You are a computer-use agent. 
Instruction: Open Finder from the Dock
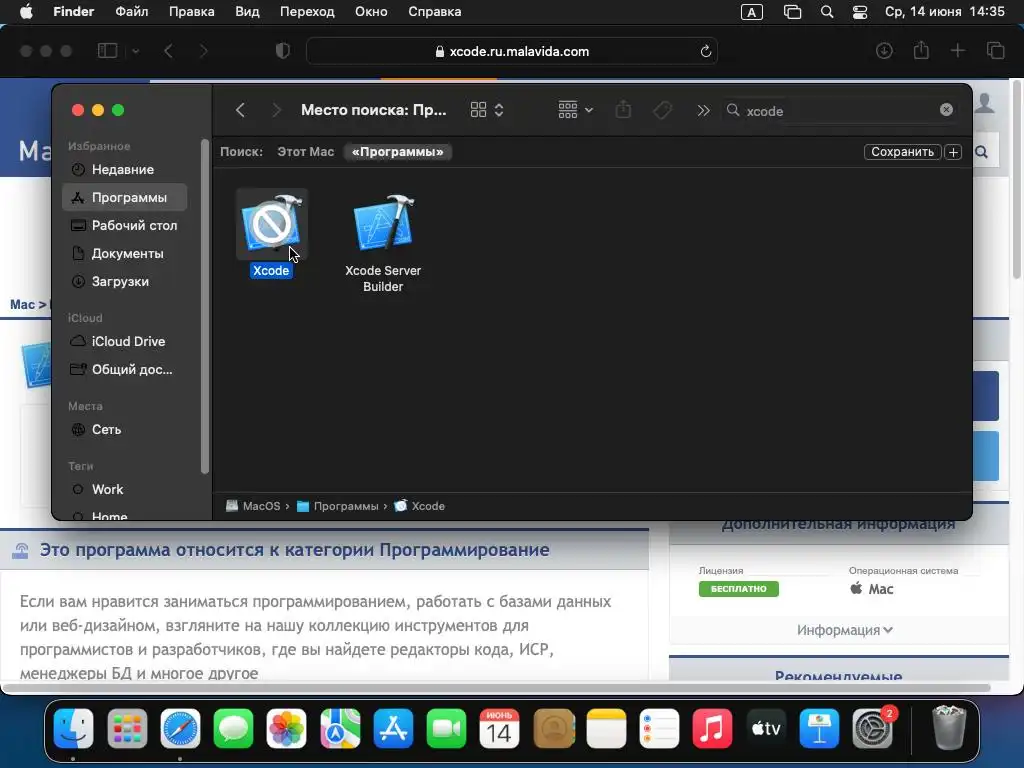[x=74, y=728]
